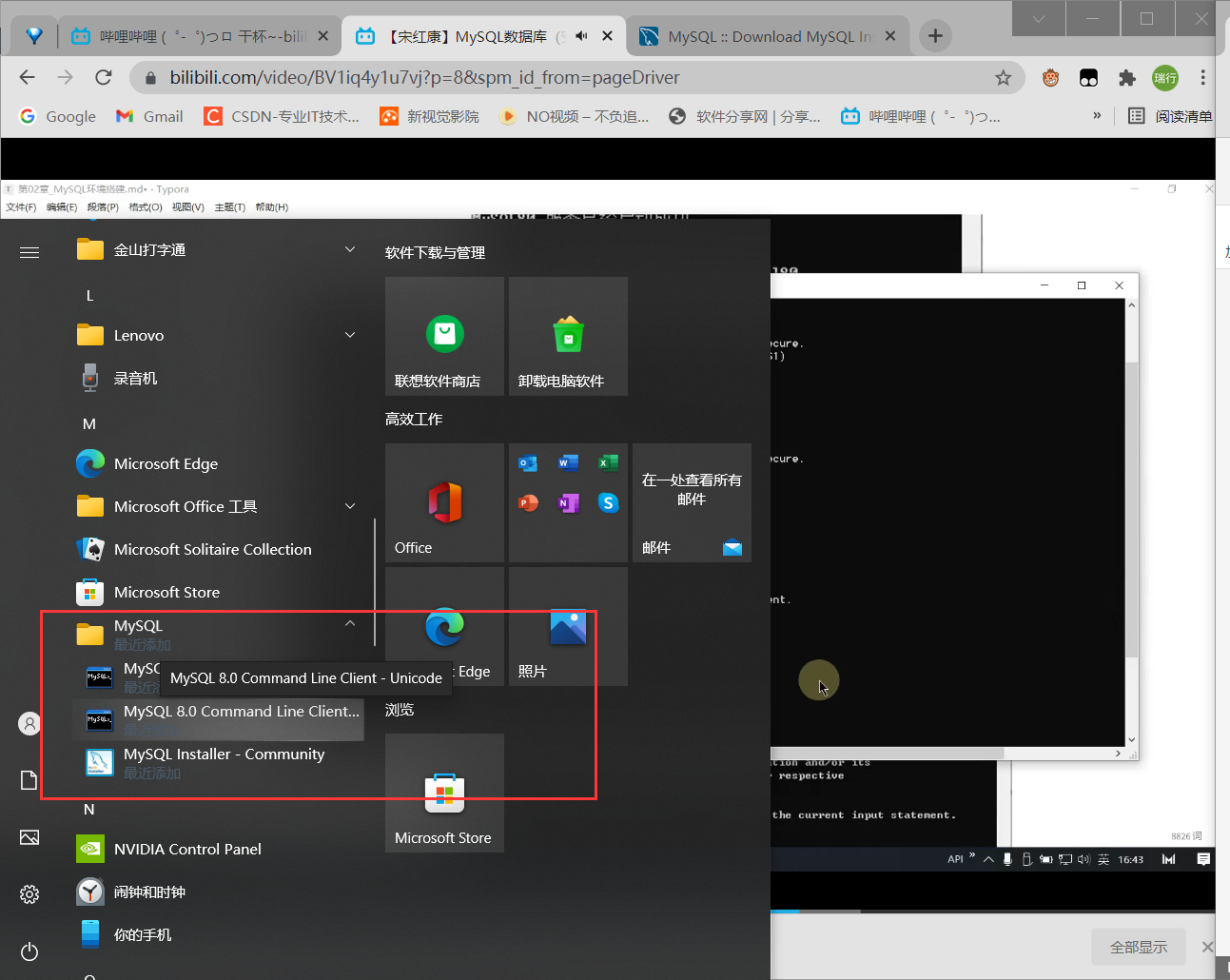Mute the 宋红康 MySQL数据库 tab audio
This screenshot has height=980, width=1230.
click(581, 36)
